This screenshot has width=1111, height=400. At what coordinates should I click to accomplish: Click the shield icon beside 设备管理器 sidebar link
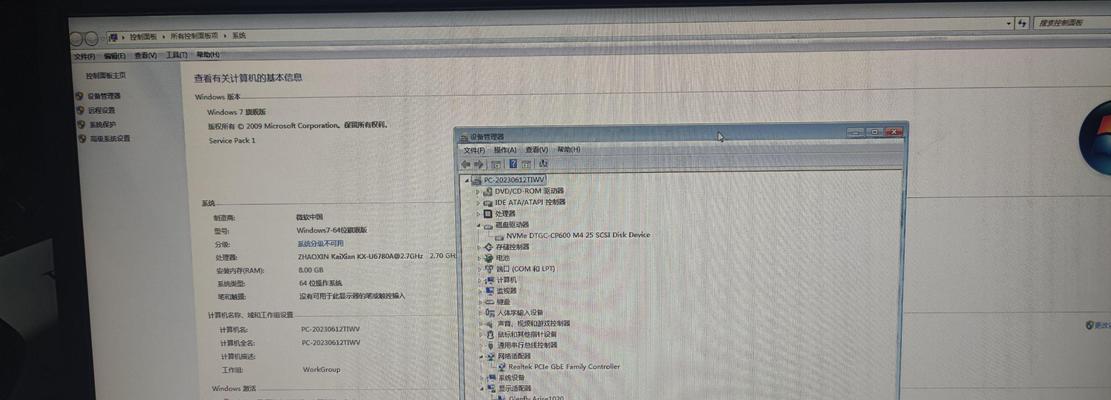coord(80,96)
